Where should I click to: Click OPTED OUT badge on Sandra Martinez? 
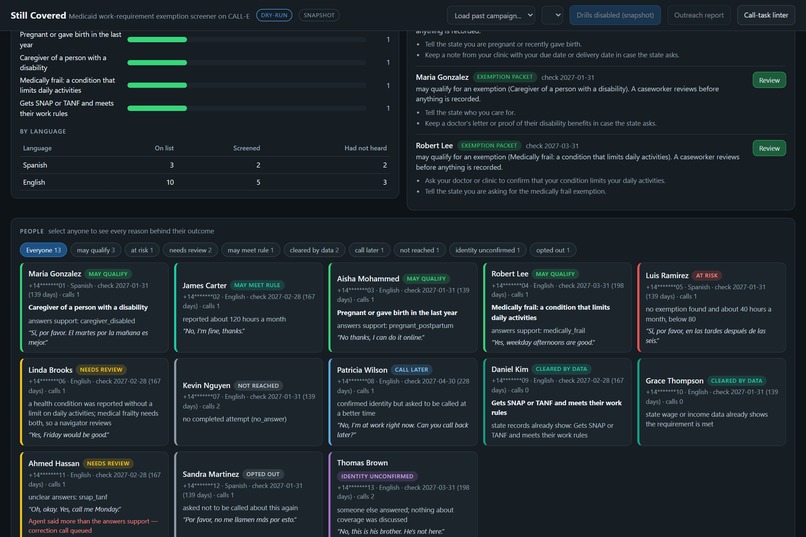[263, 474]
